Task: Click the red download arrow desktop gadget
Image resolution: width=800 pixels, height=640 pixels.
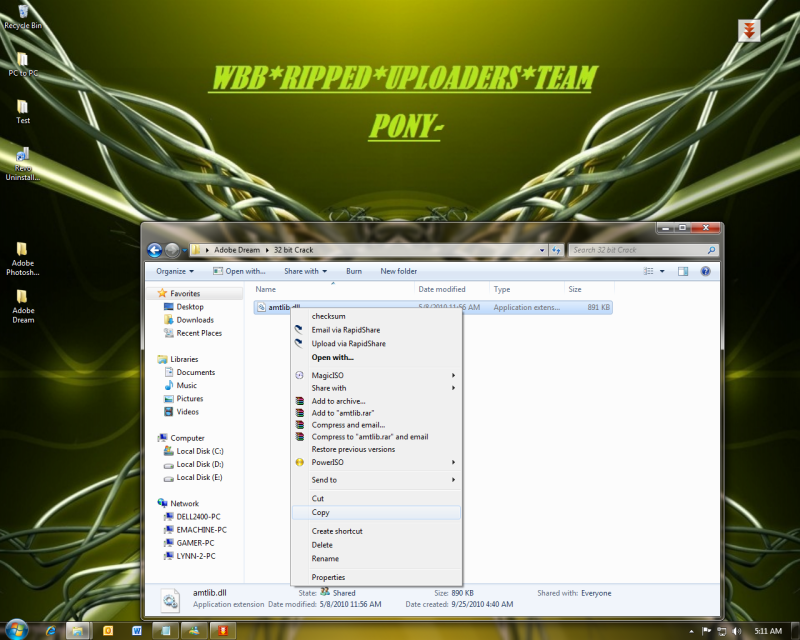Action: click(x=748, y=31)
